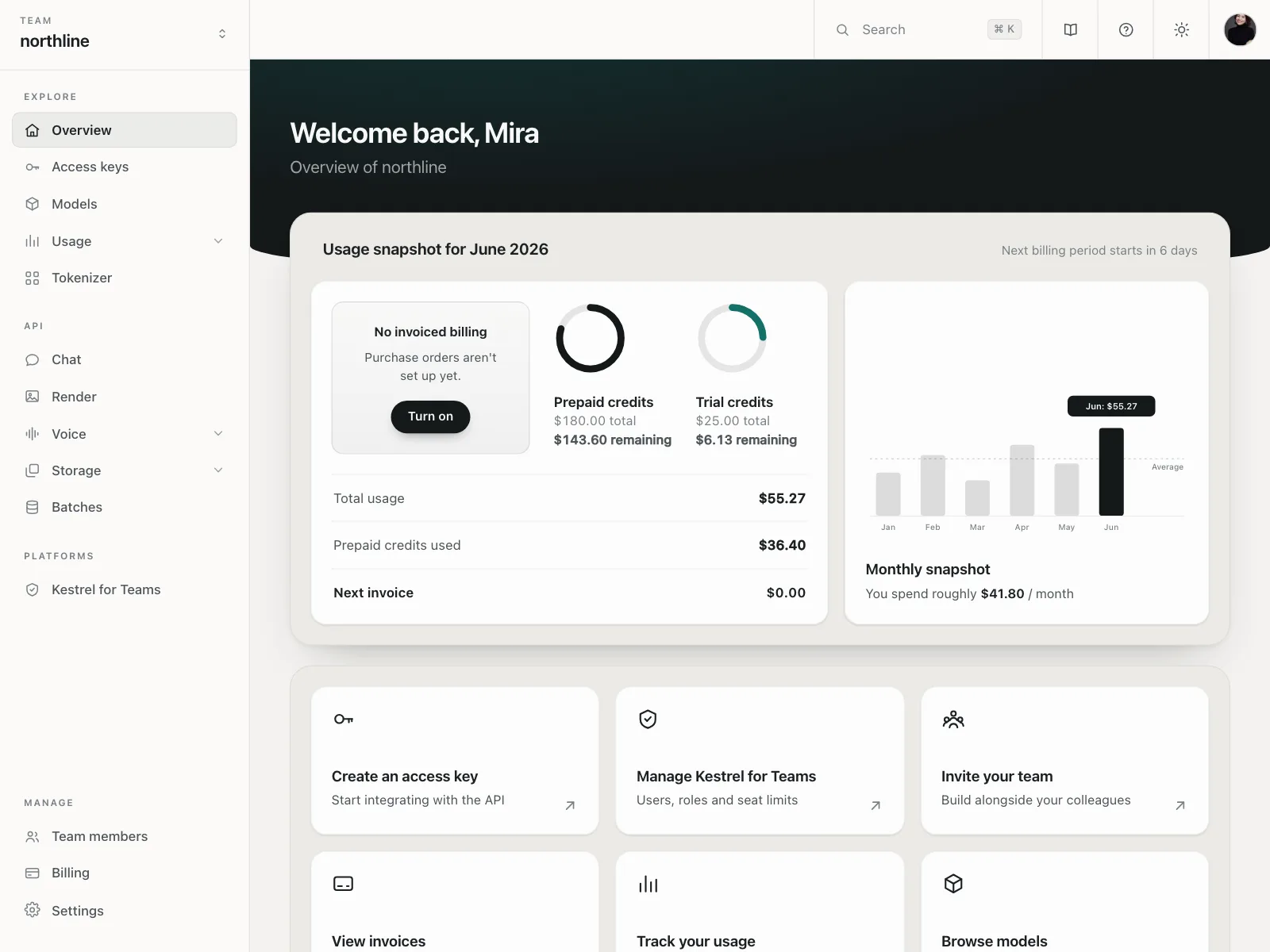1270x952 pixels.
Task: Click the Next invoice amount $0.00
Action: click(x=786, y=593)
